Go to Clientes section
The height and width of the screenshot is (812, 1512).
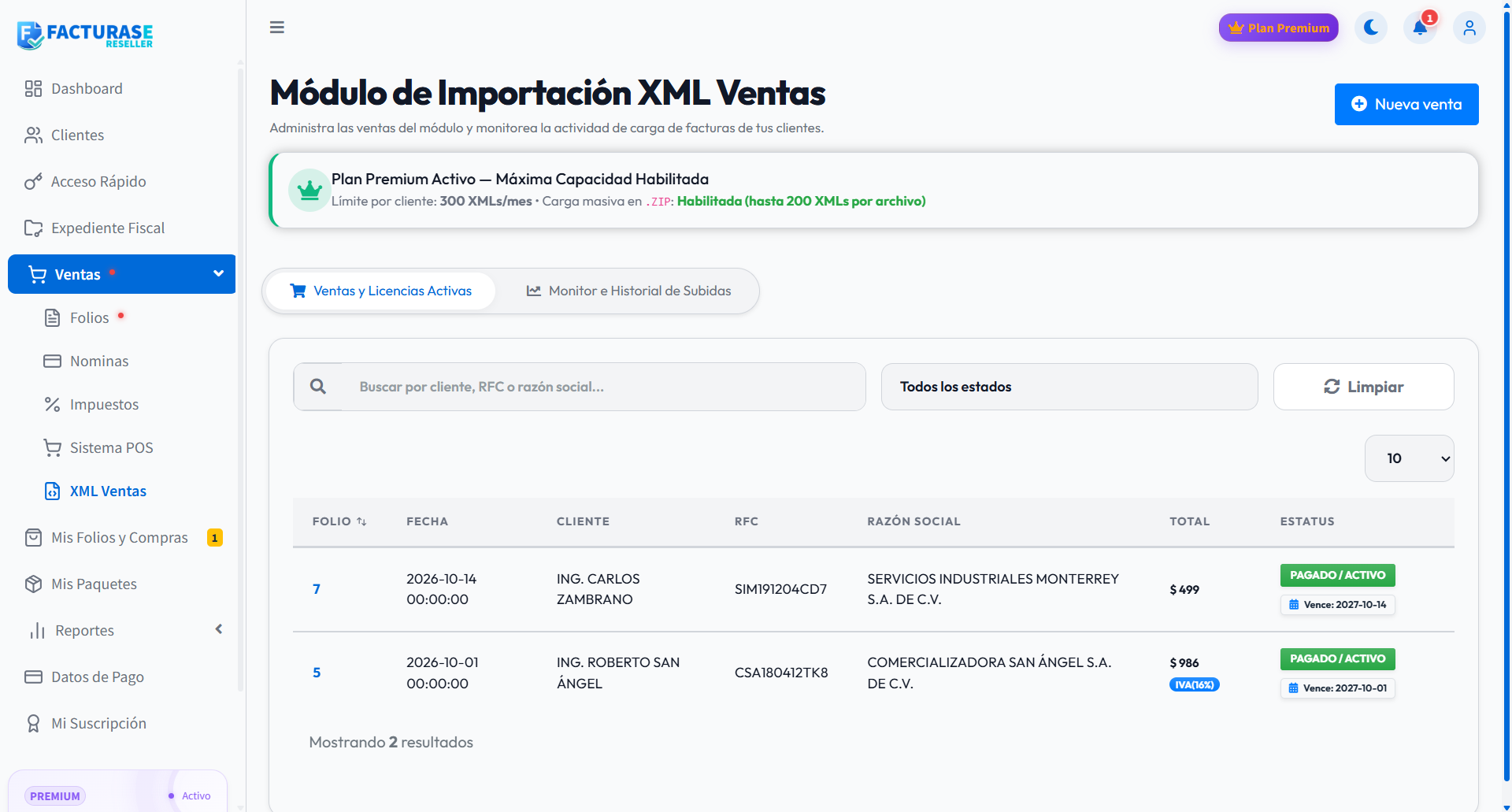pos(121,135)
